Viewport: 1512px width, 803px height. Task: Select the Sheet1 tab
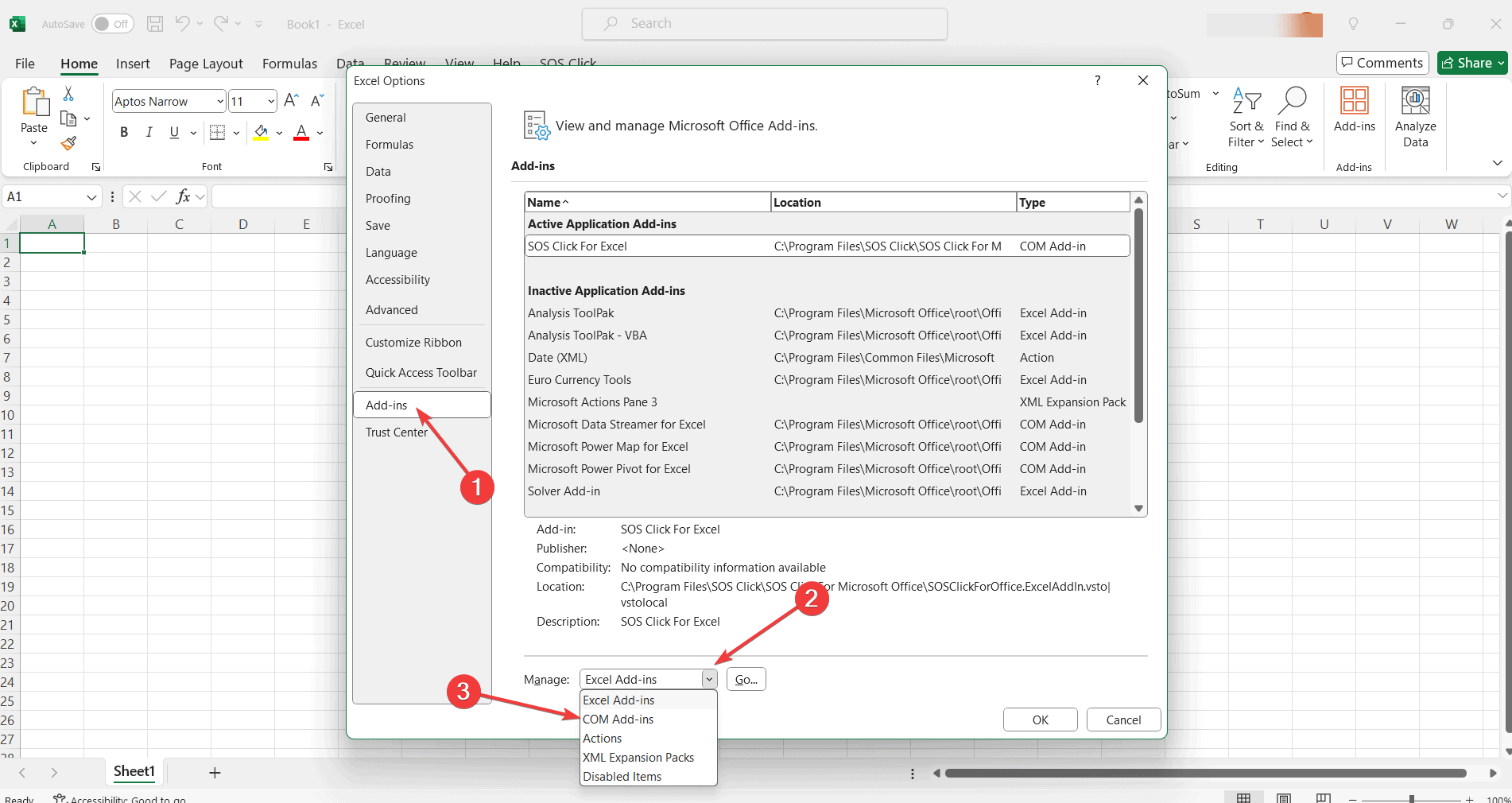pyautogui.click(x=134, y=771)
